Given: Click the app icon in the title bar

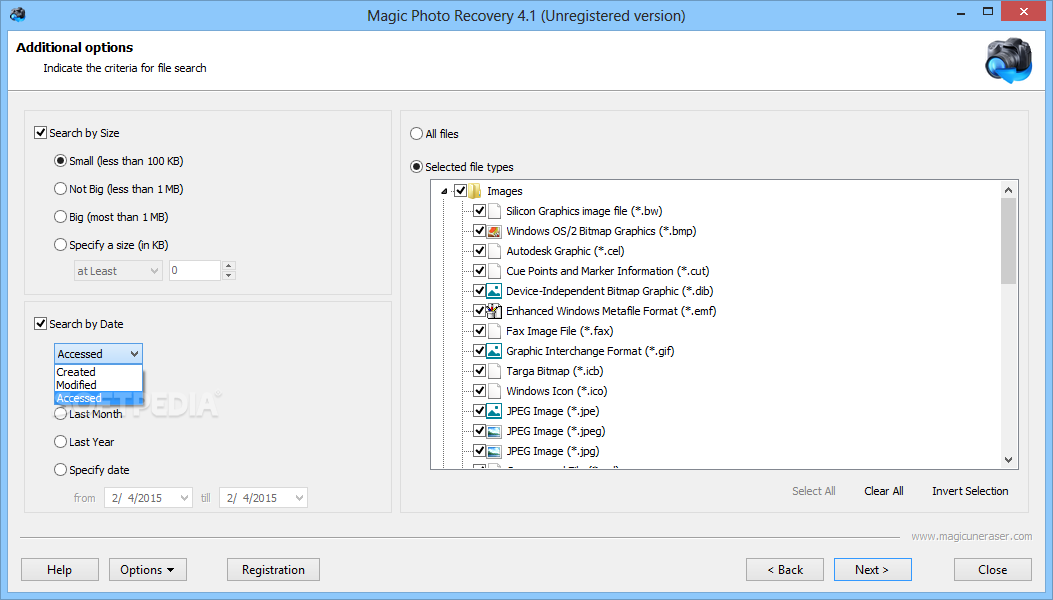Looking at the screenshot, I should tap(18, 14).
